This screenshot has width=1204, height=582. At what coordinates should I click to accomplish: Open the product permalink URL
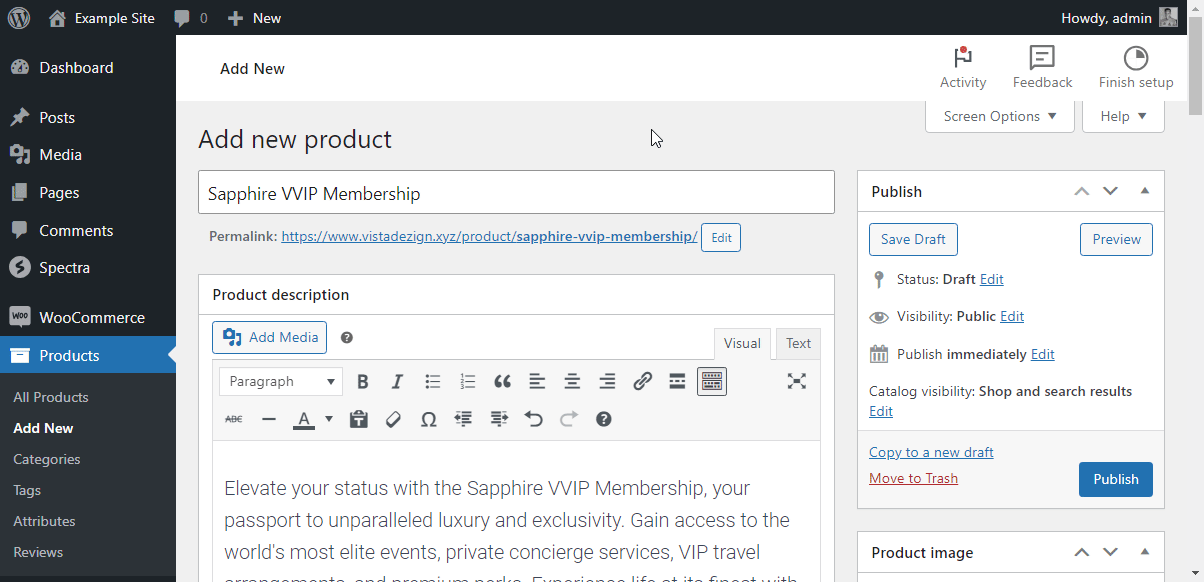coord(489,237)
